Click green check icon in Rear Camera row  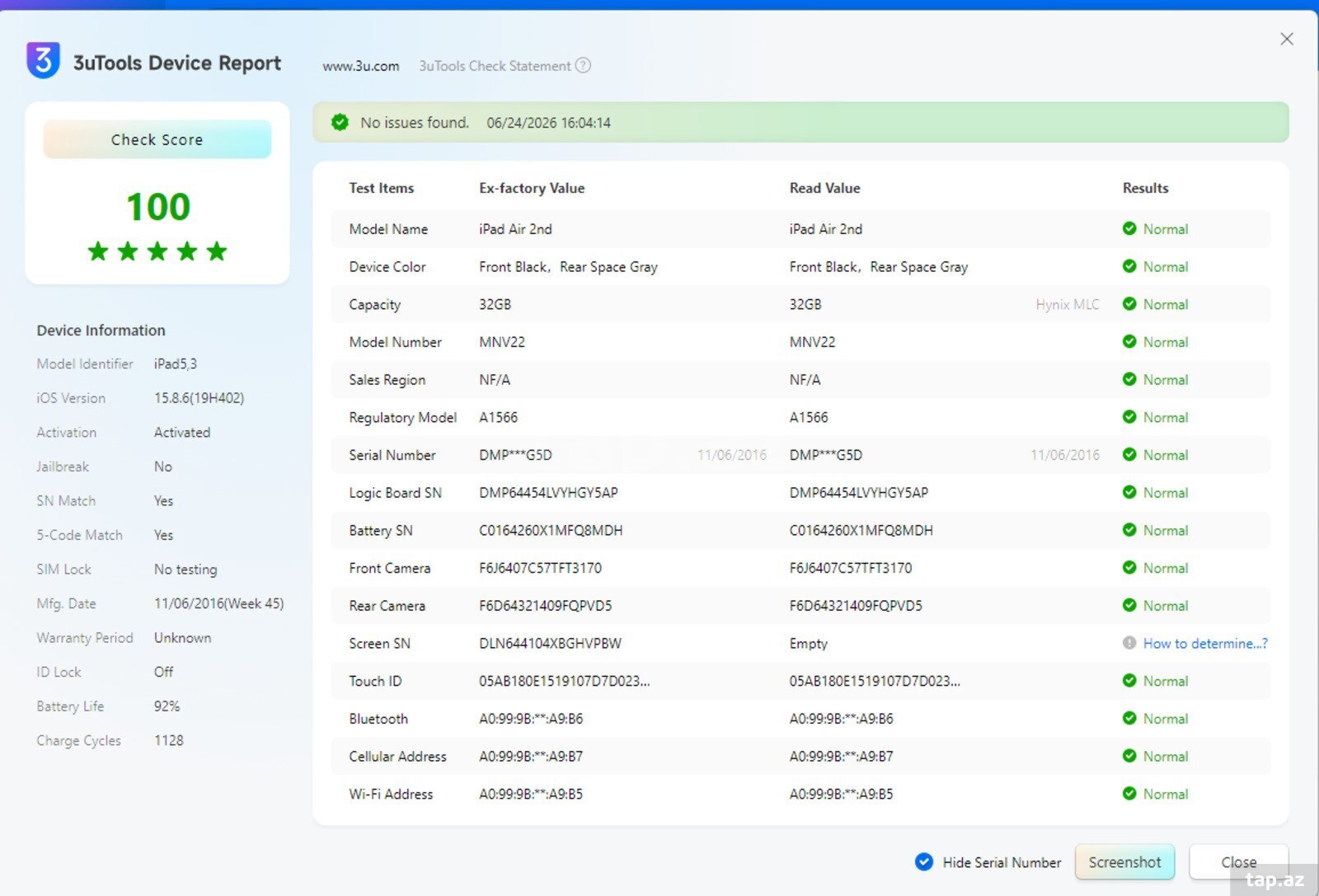point(1129,605)
